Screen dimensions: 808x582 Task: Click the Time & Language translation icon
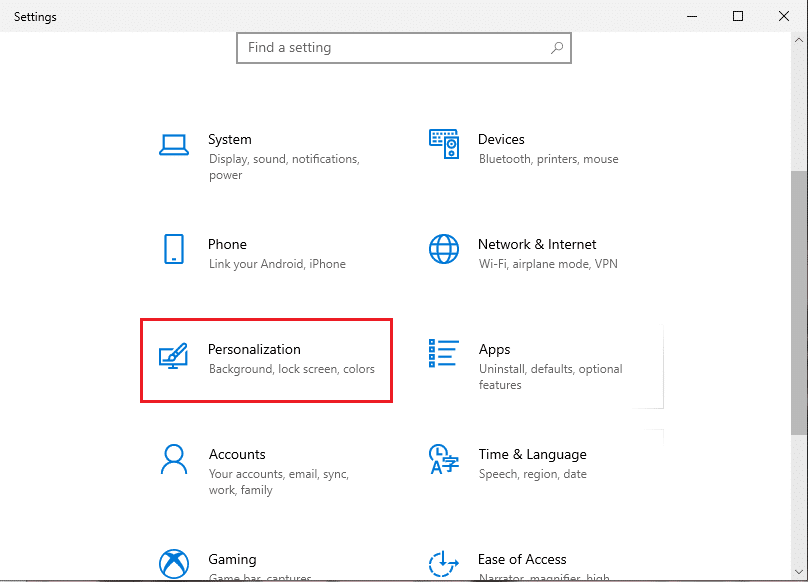444,460
